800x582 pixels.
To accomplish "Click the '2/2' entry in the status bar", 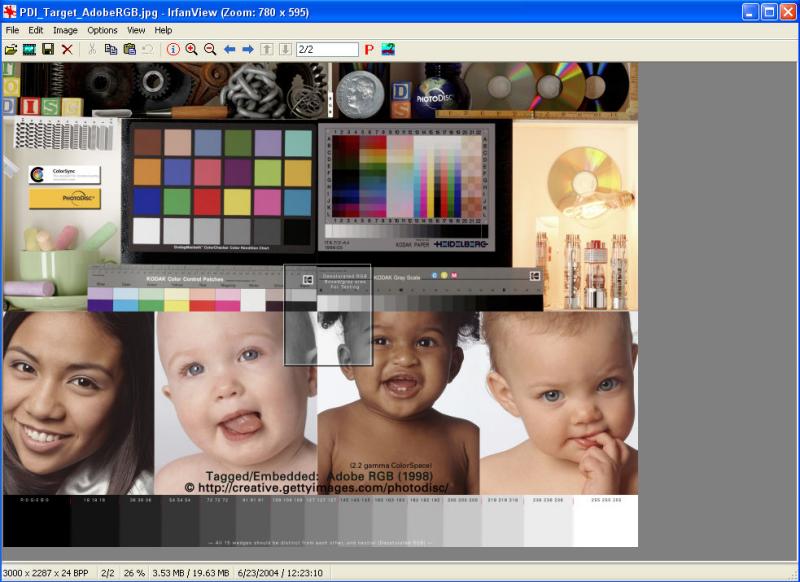I will (108, 573).
